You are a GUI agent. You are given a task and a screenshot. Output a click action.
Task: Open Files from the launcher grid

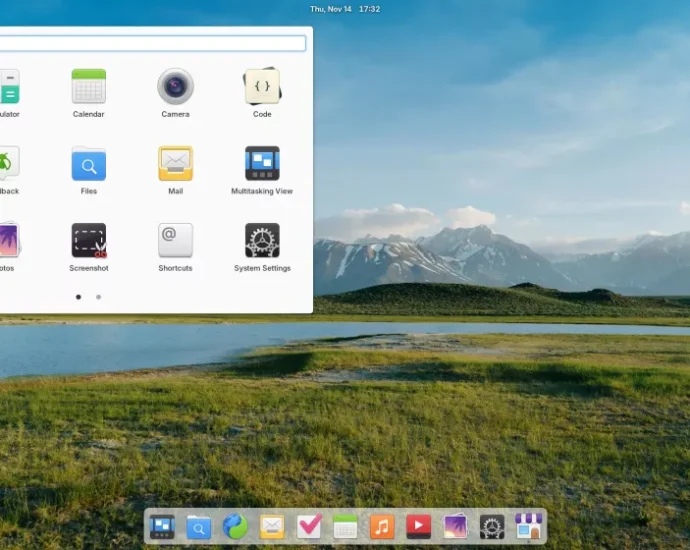click(x=88, y=164)
